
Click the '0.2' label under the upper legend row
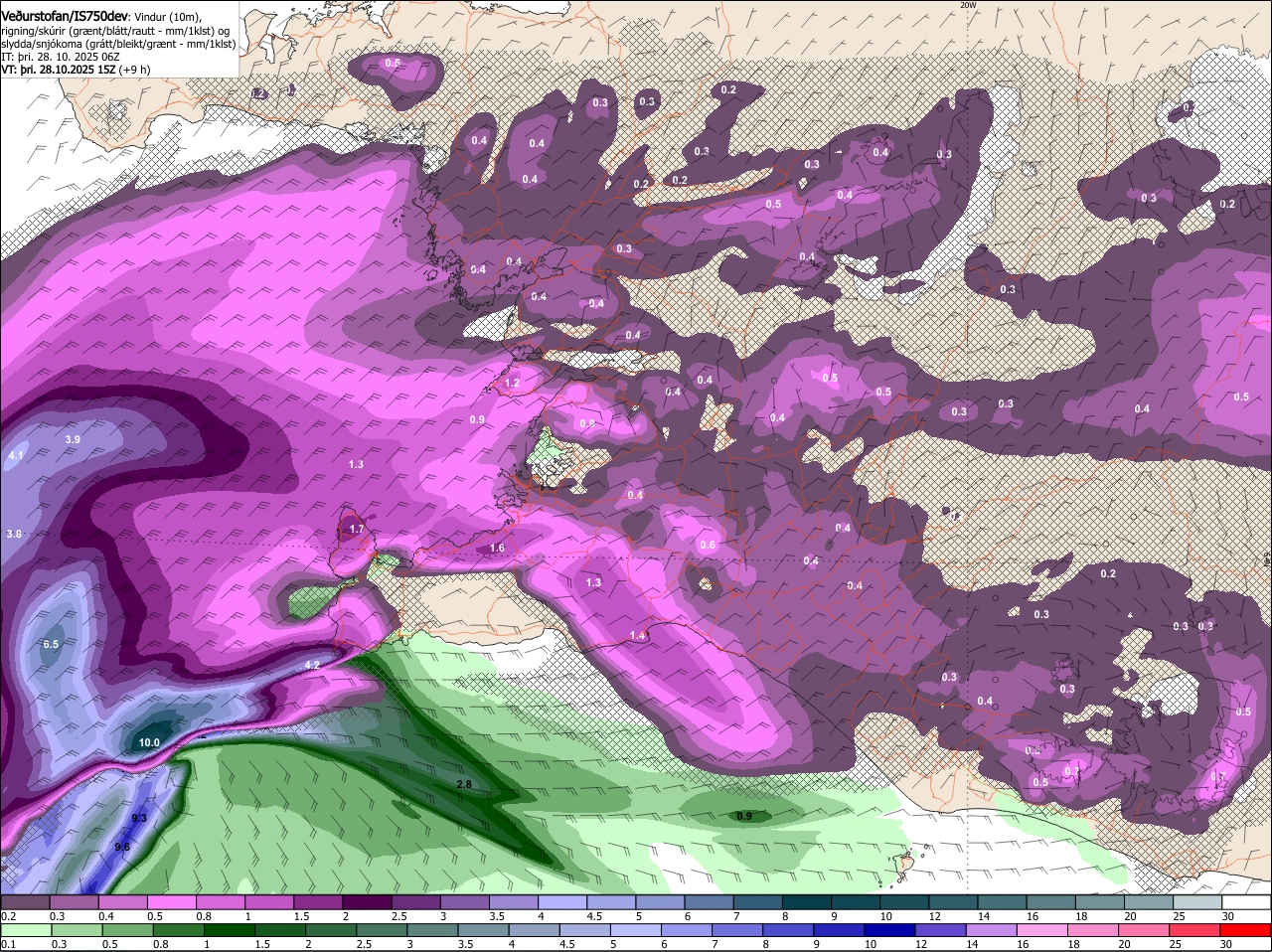(x=8, y=916)
